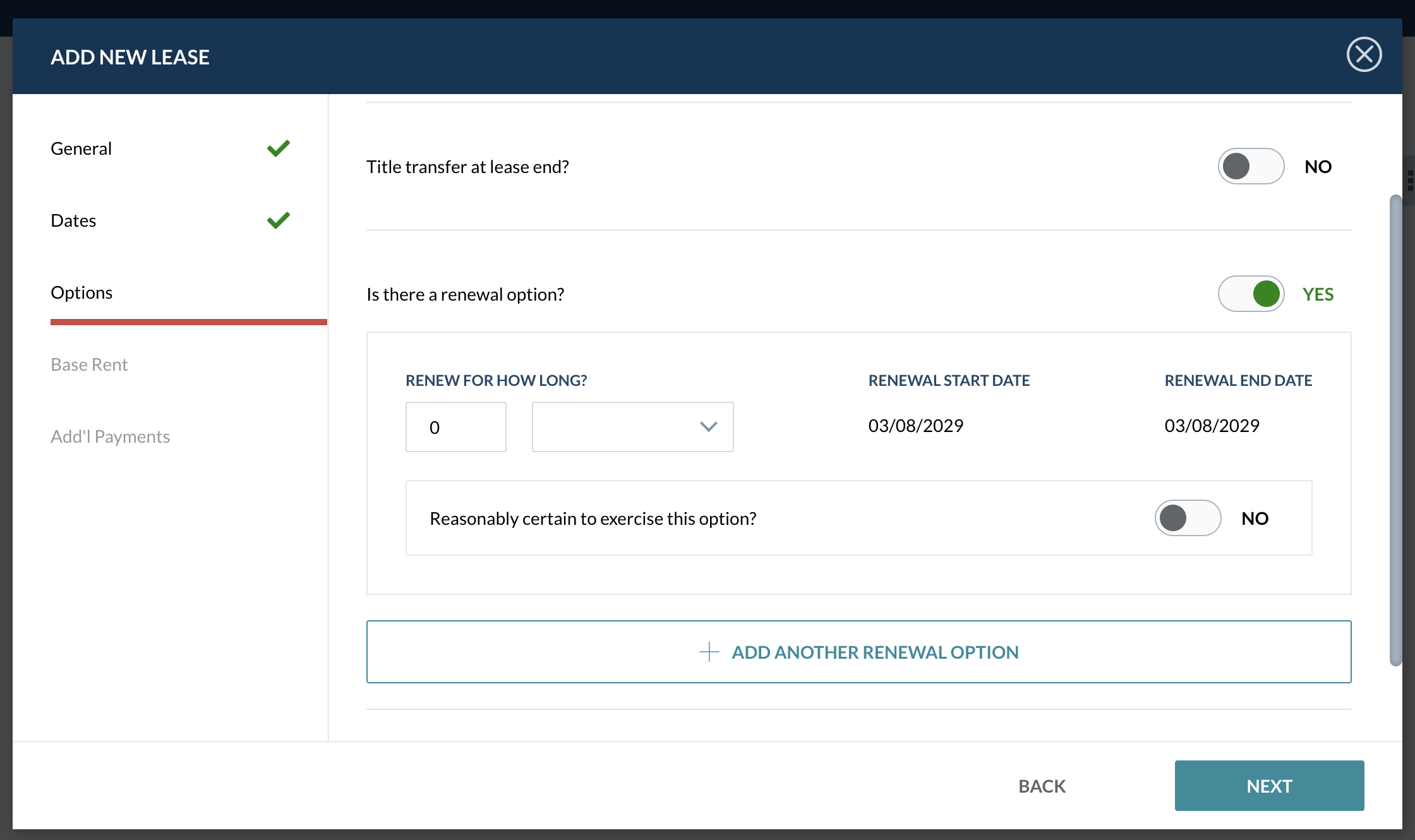Click the plus icon for another renewal
1415x840 pixels.
point(709,652)
